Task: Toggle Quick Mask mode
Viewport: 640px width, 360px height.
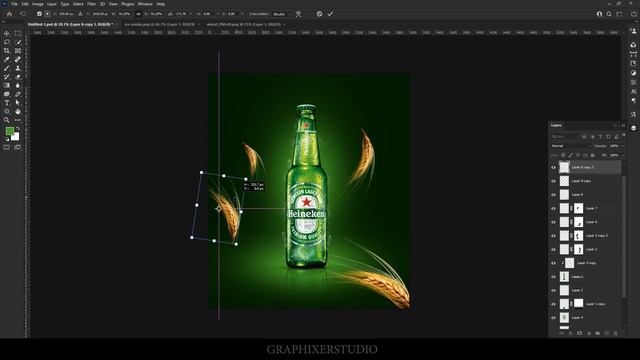Action: pyautogui.click(x=7, y=147)
